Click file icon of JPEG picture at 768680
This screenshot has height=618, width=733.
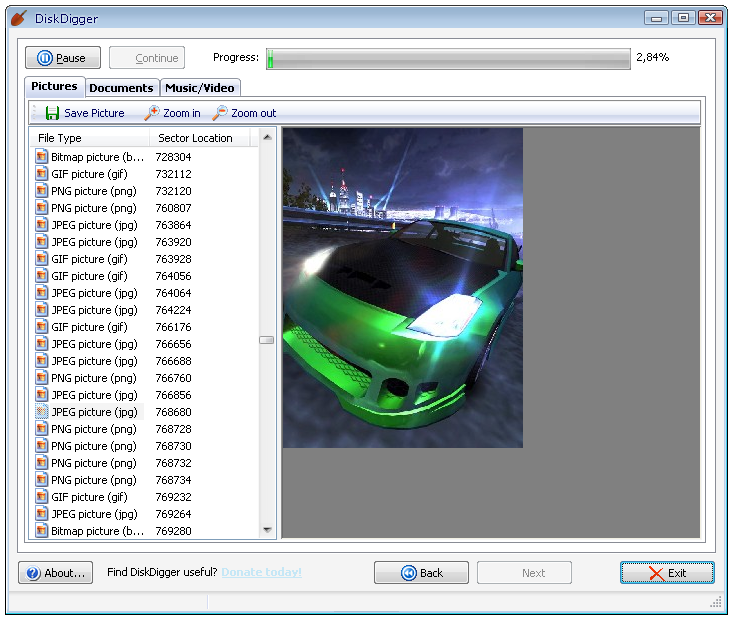pos(42,412)
